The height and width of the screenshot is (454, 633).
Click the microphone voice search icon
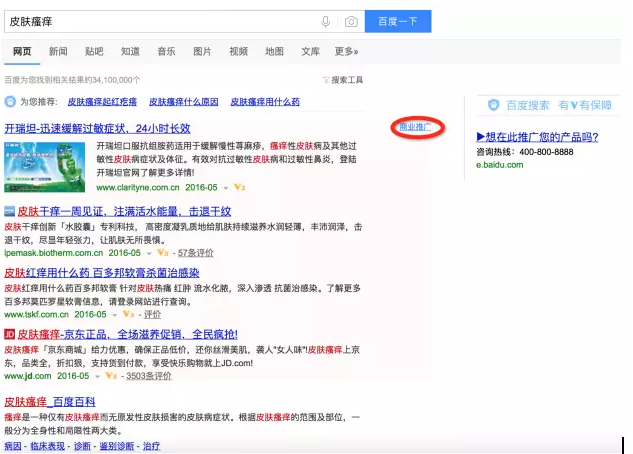[325, 21]
